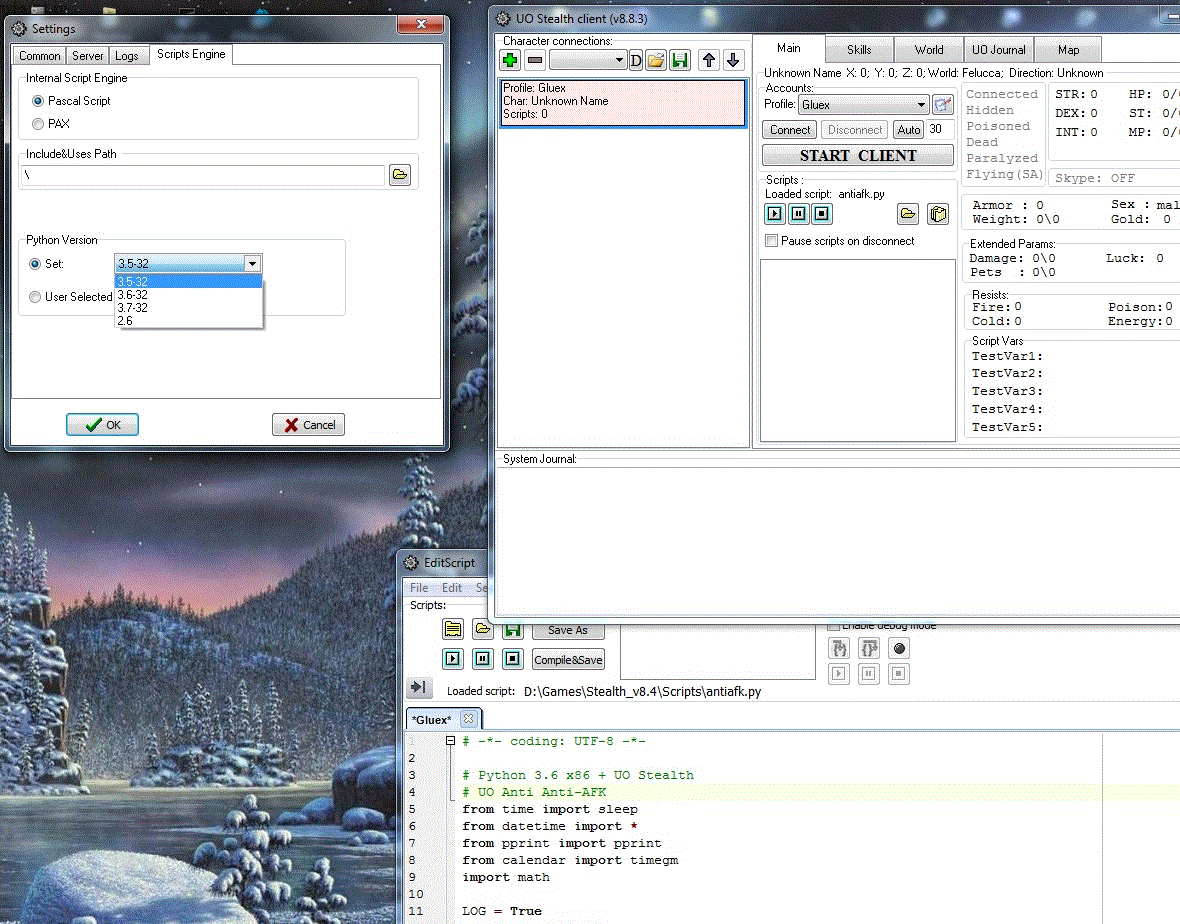
Task: Choose the User Selected Python option
Action: pos(36,297)
